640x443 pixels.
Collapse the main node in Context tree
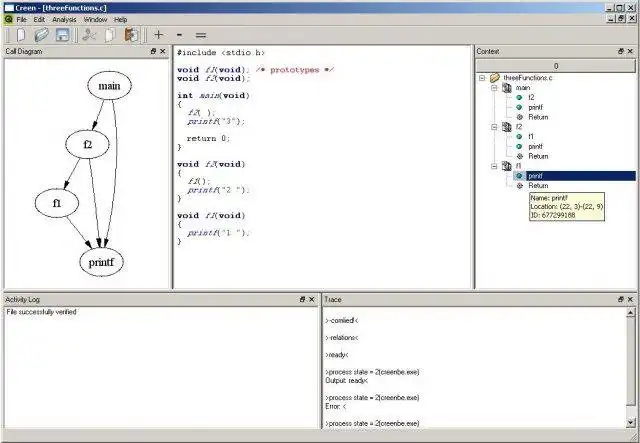[x=494, y=88]
